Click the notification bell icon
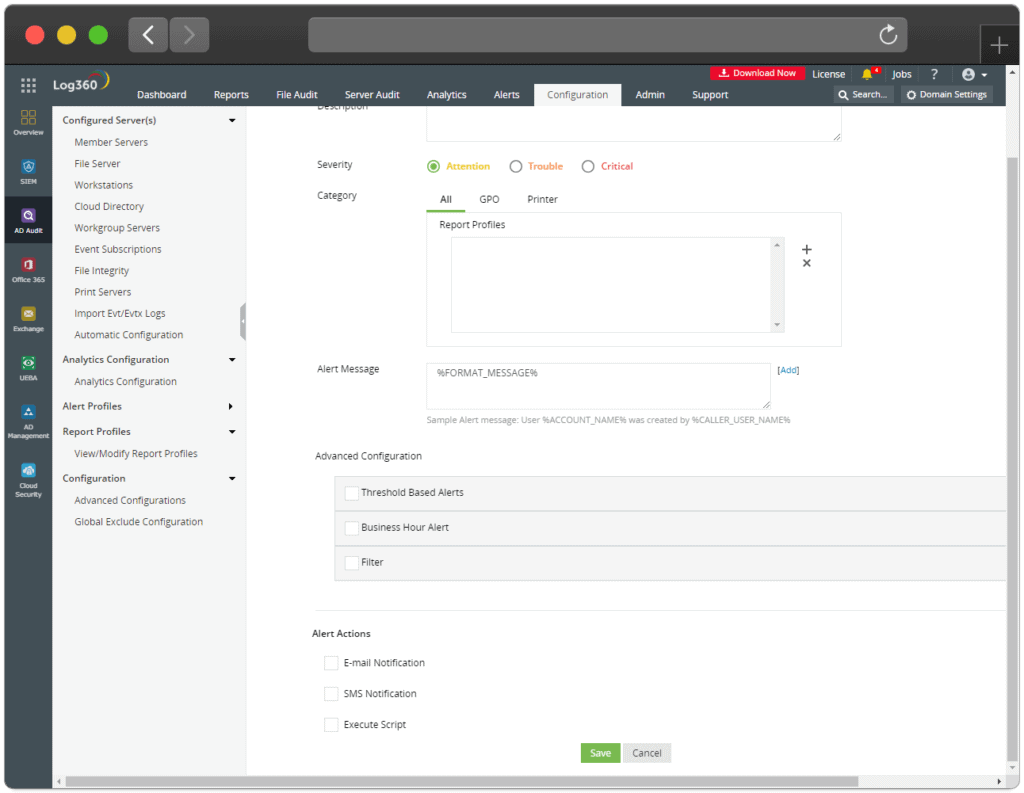This screenshot has width=1024, height=793. [x=867, y=74]
